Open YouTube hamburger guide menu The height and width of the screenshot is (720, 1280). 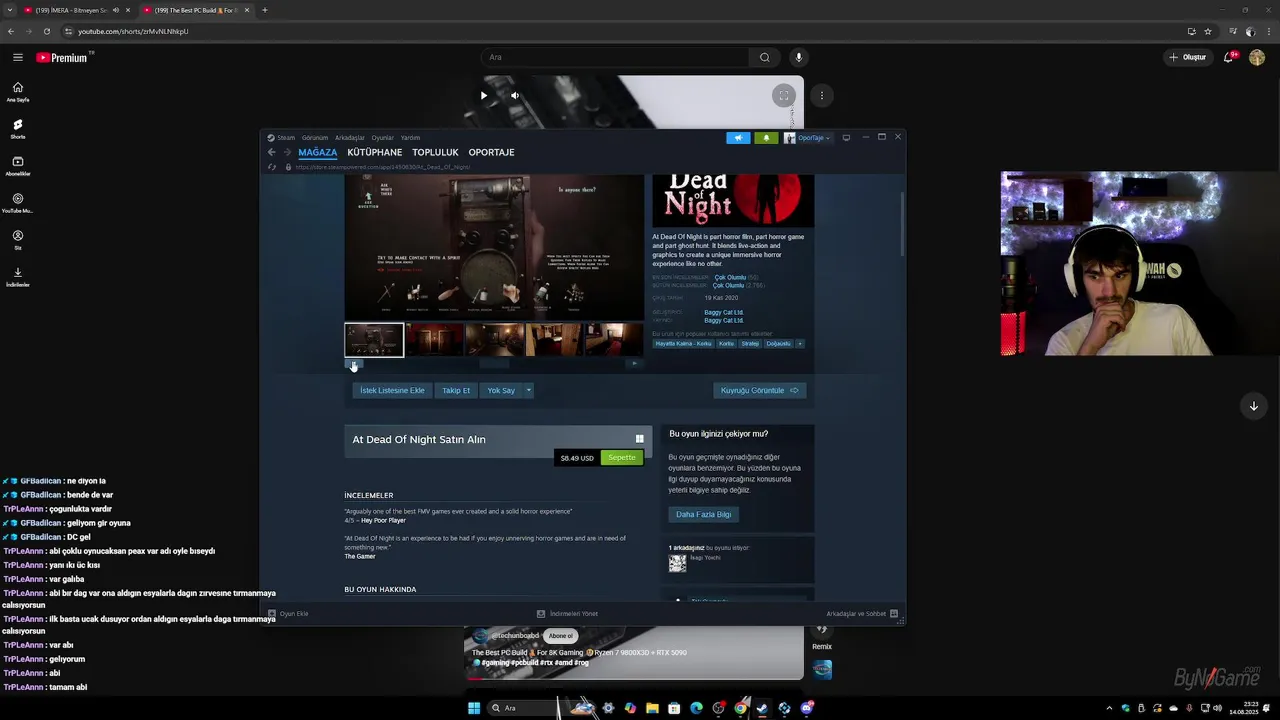click(x=18, y=57)
